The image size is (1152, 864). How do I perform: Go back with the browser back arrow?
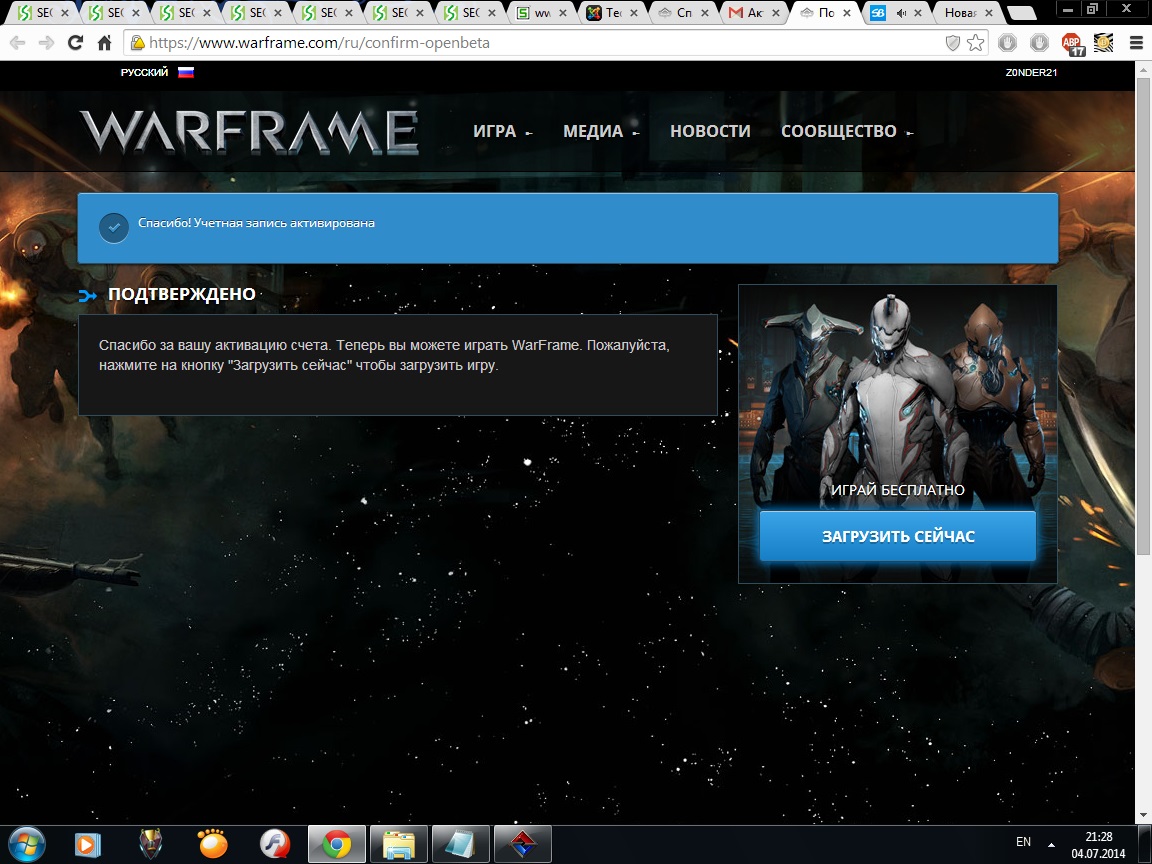pos(18,43)
